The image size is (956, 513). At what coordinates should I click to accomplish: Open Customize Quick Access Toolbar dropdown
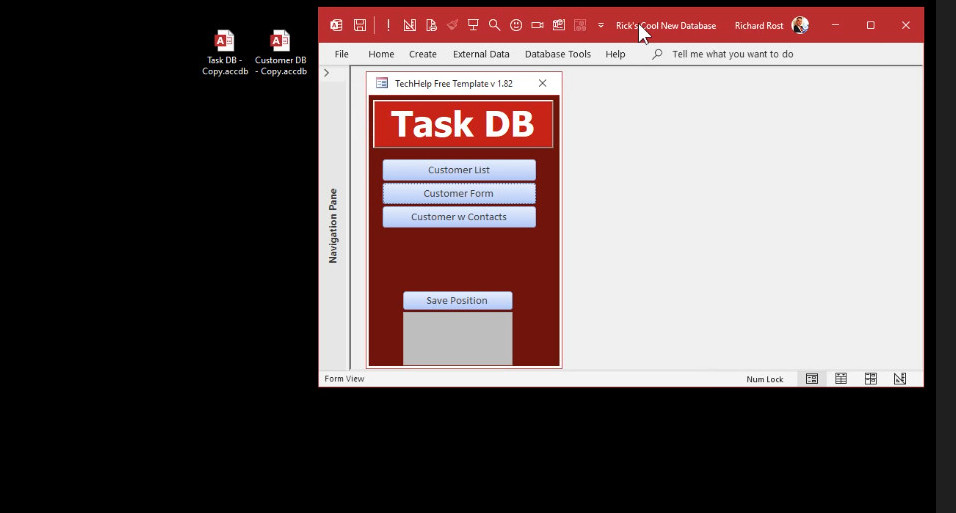[601, 26]
